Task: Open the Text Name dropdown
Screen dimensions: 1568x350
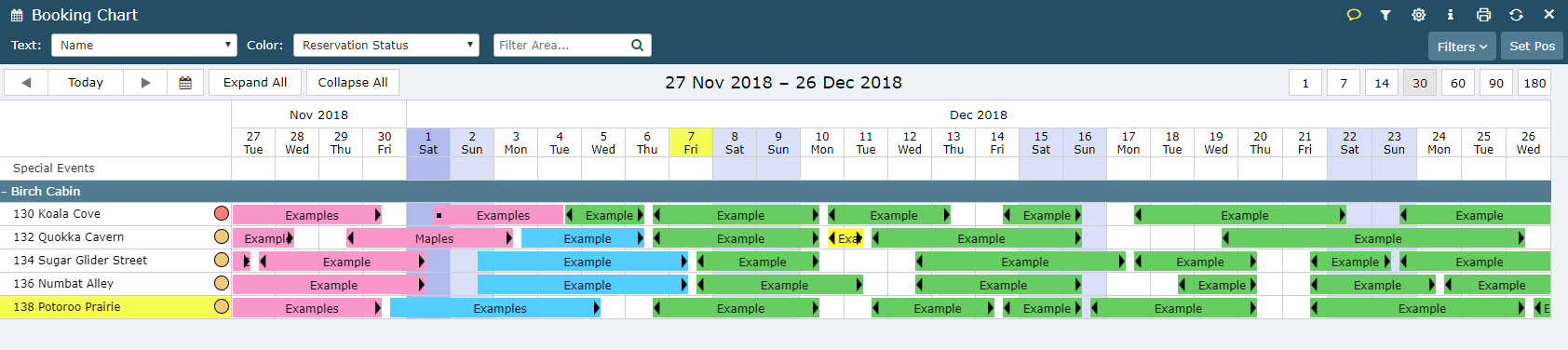Action: coord(144,45)
